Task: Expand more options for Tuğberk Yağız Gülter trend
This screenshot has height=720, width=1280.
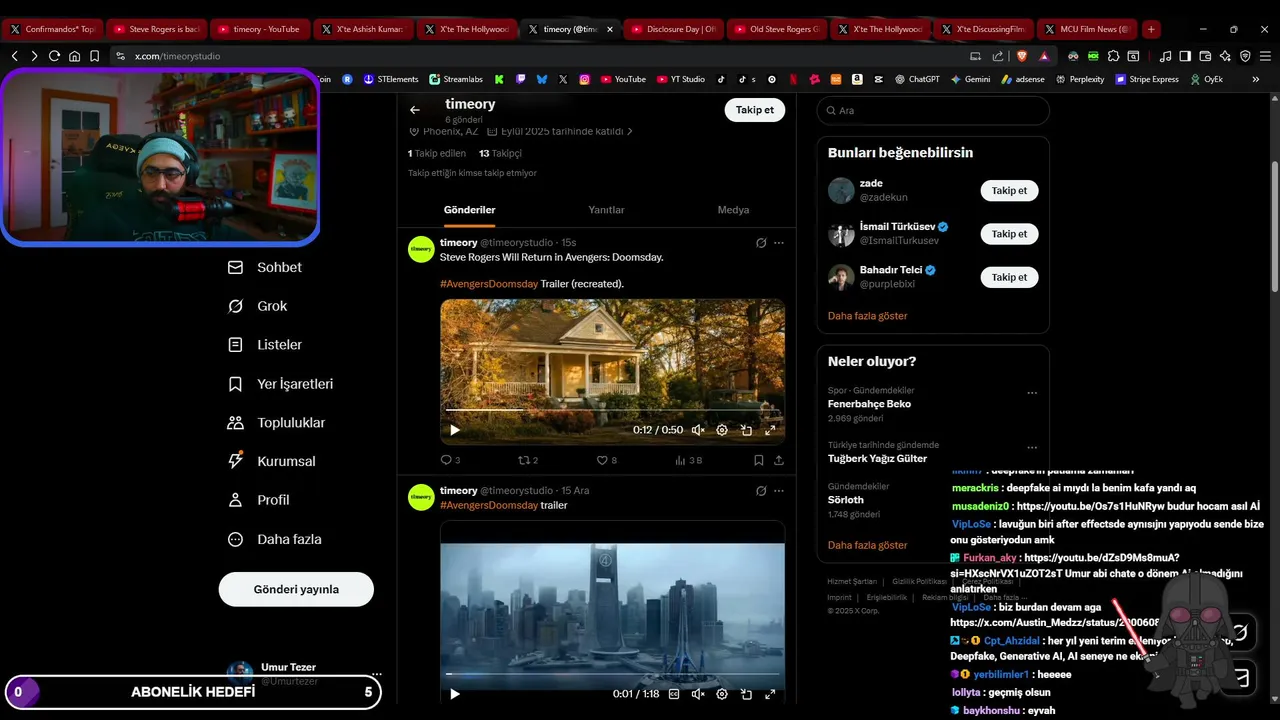Action: click(x=1032, y=447)
